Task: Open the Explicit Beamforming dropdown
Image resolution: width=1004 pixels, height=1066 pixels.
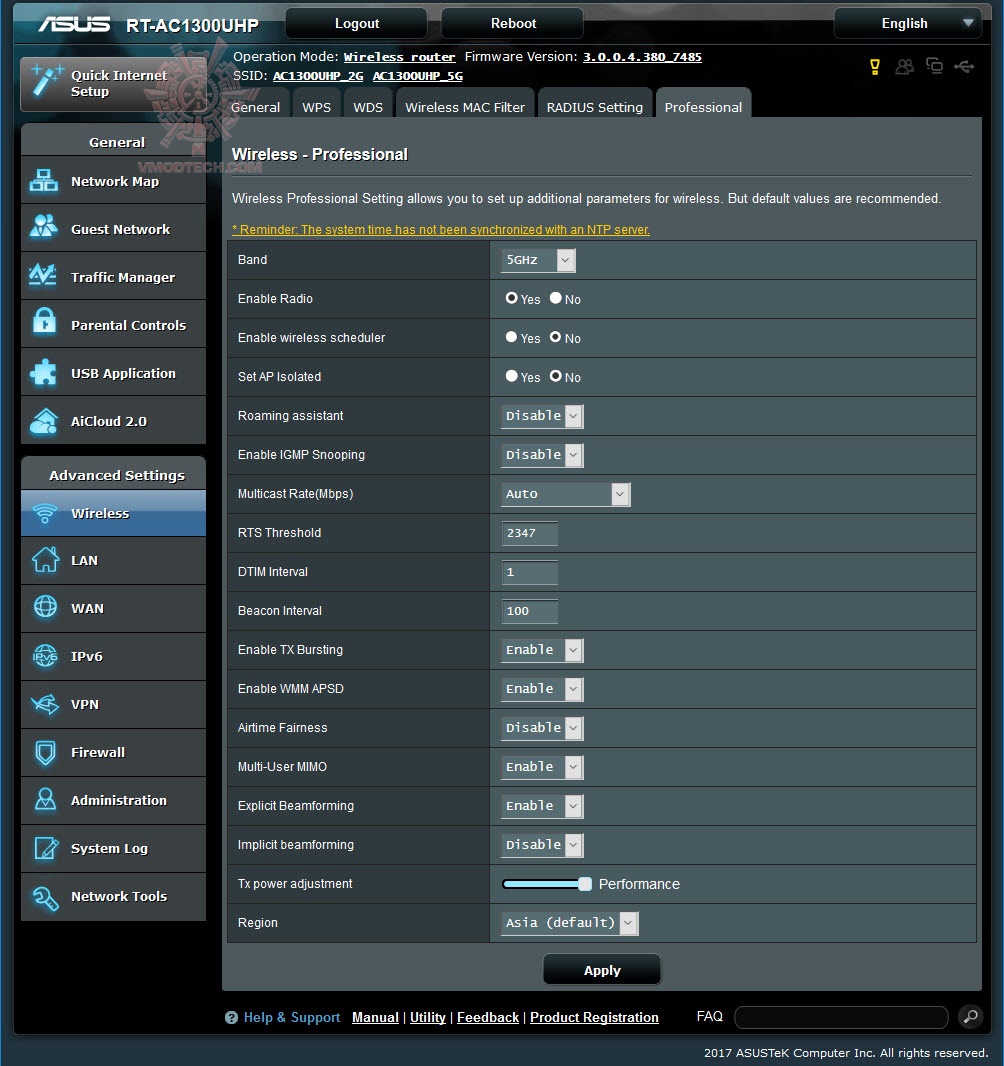Action: tap(542, 806)
